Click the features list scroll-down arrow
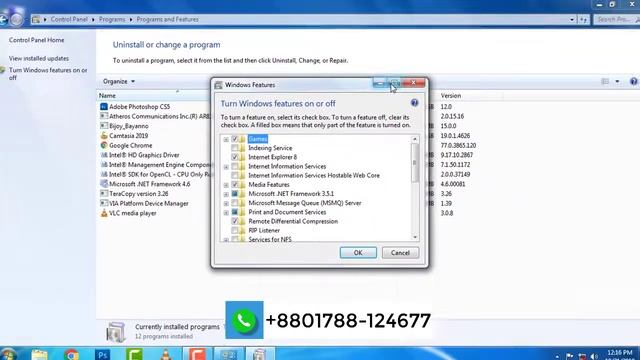 click(x=415, y=237)
